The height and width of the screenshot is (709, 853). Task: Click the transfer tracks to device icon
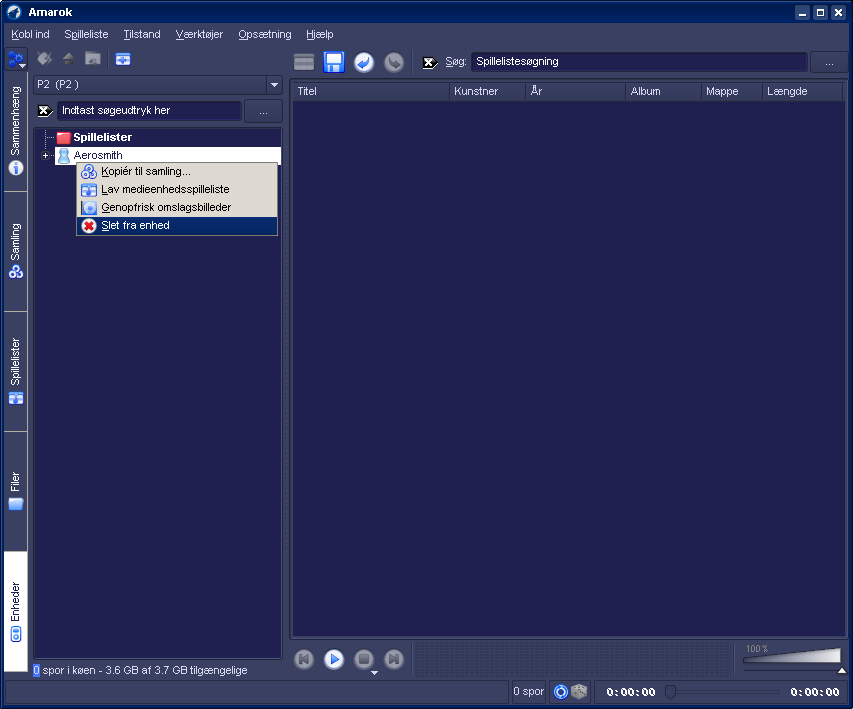[x=93, y=59]
